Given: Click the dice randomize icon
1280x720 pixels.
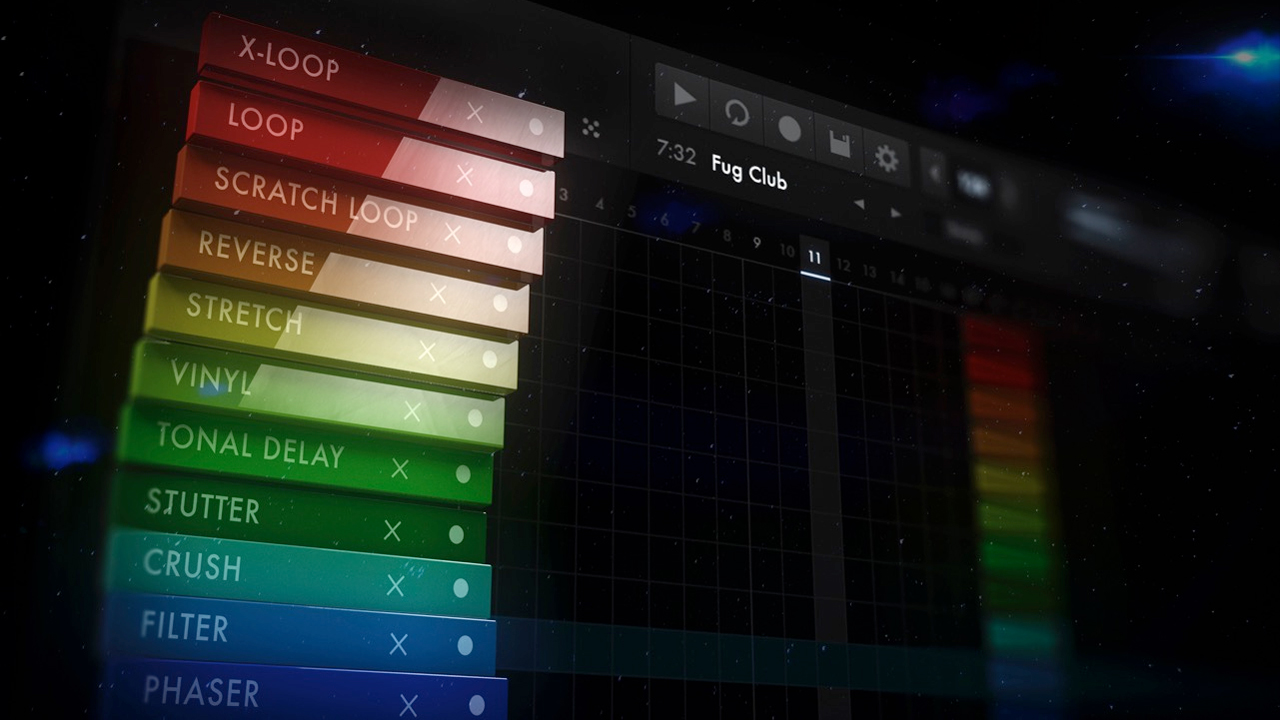Looking at the screenshot, I should point(590,128).
